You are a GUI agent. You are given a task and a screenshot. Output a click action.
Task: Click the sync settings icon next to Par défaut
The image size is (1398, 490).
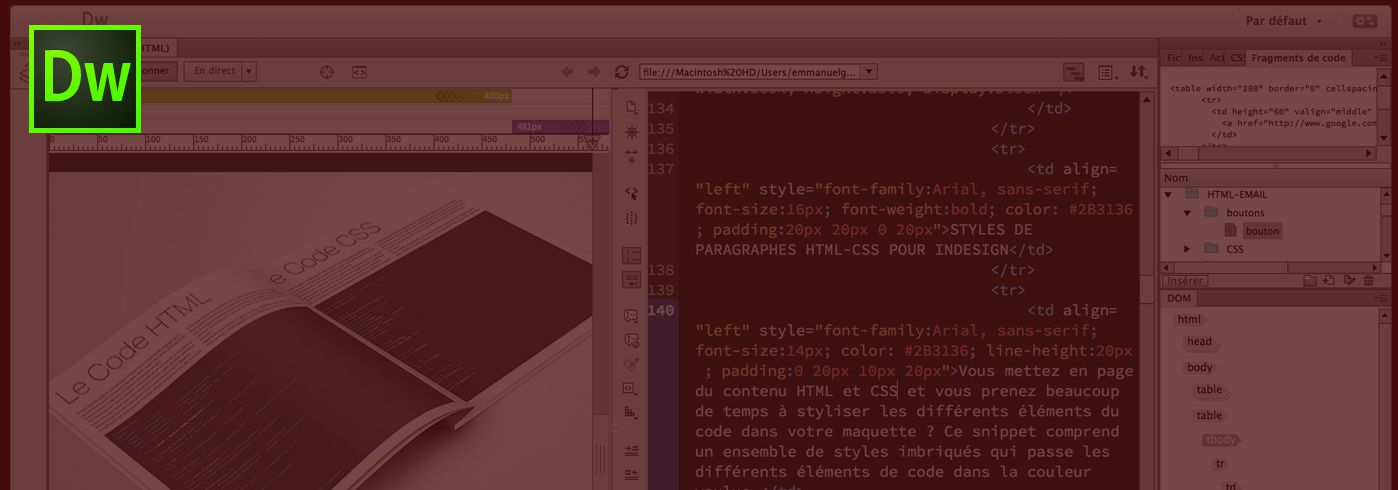[x=1364, y=21]
